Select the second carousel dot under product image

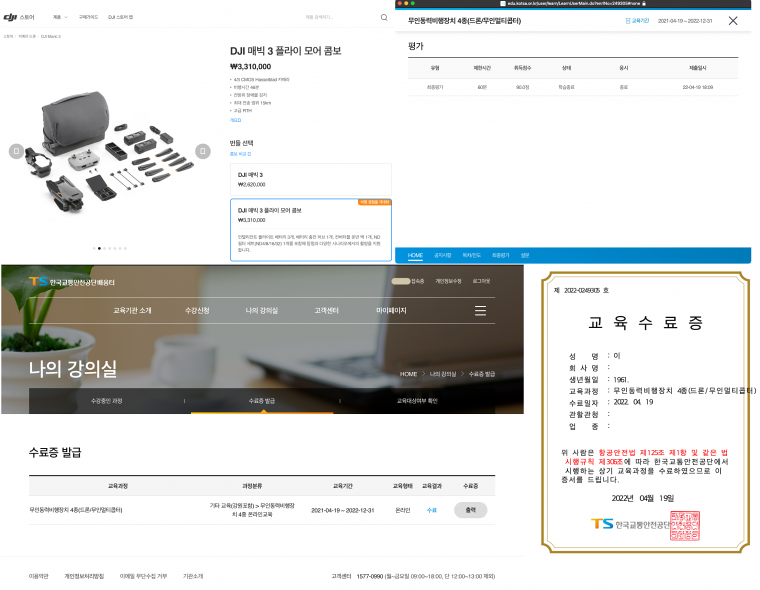(x=99, y=248)
